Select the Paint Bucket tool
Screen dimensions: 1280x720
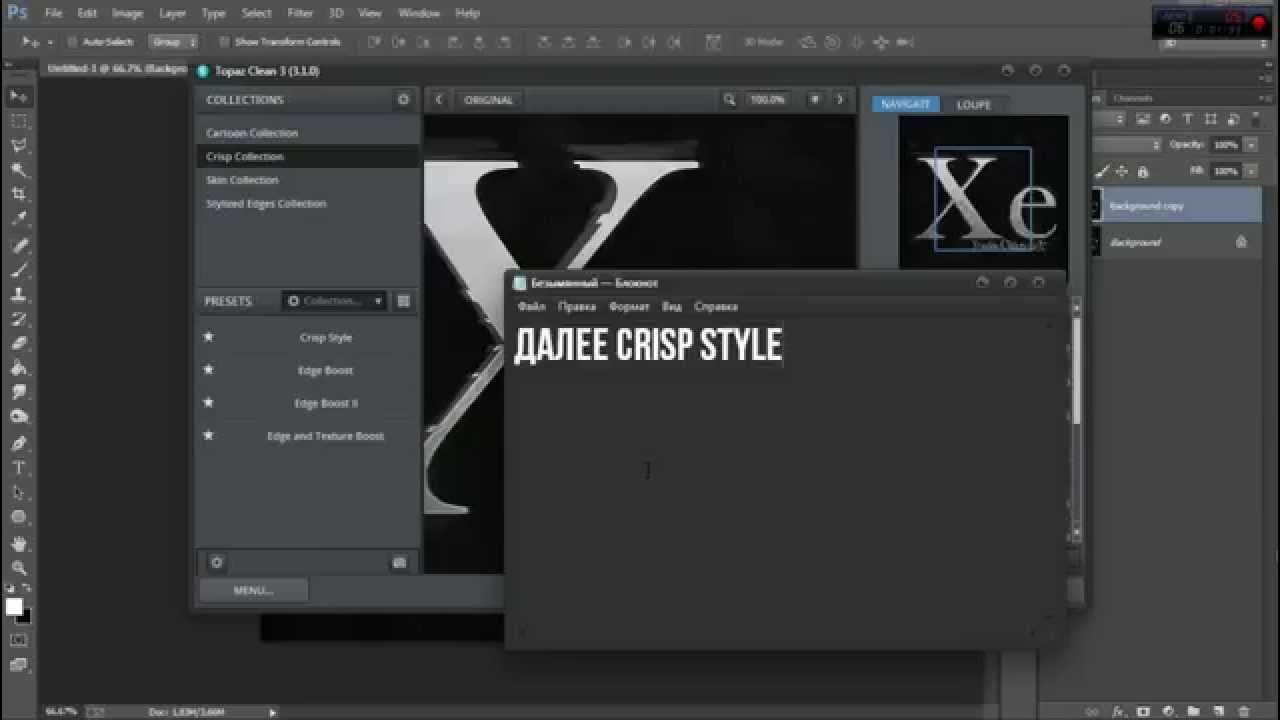(19, 369)
